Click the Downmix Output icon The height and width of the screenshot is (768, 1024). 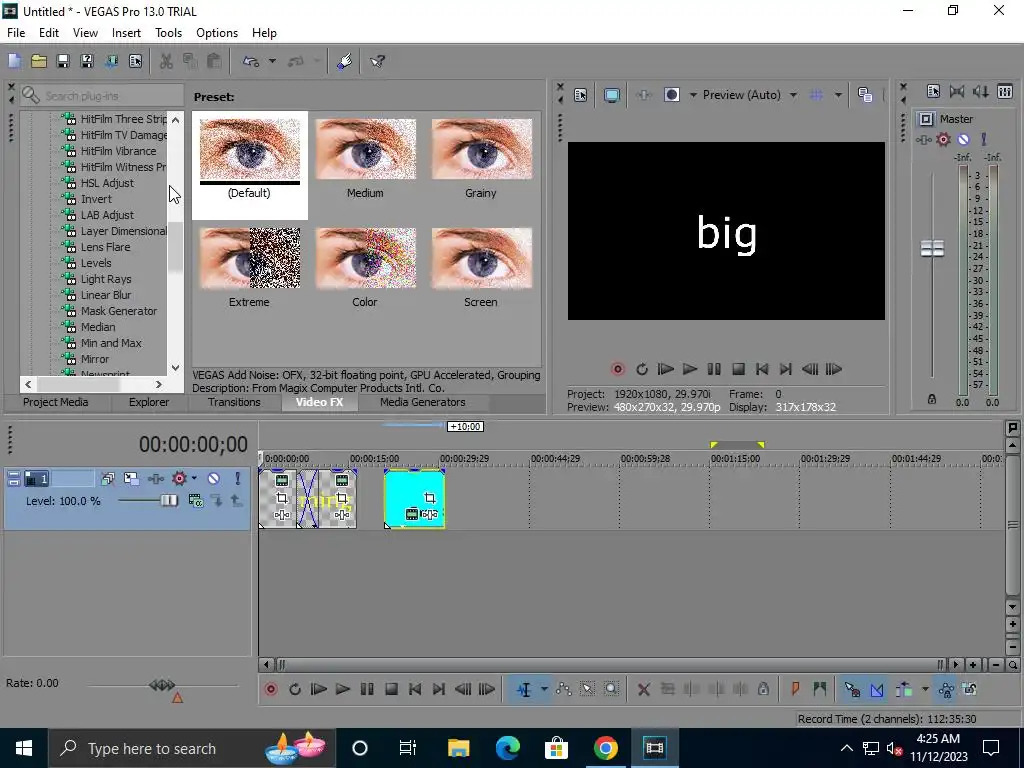tap(957, 91)
